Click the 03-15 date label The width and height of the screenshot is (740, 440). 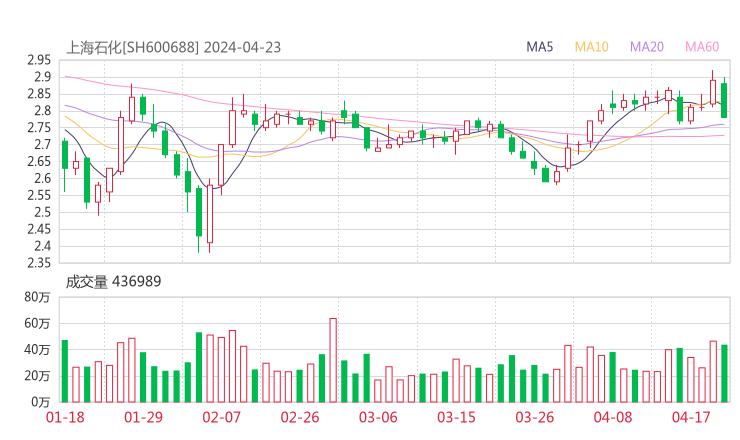point(456,417)
